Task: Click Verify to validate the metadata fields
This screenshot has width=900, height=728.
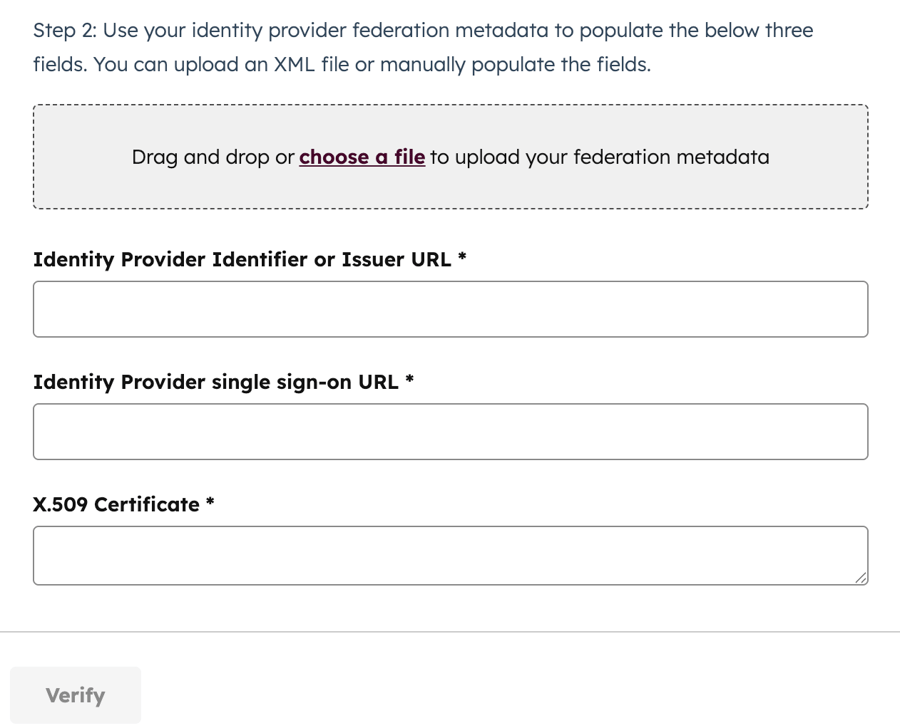Action: [x=75, y=695]
